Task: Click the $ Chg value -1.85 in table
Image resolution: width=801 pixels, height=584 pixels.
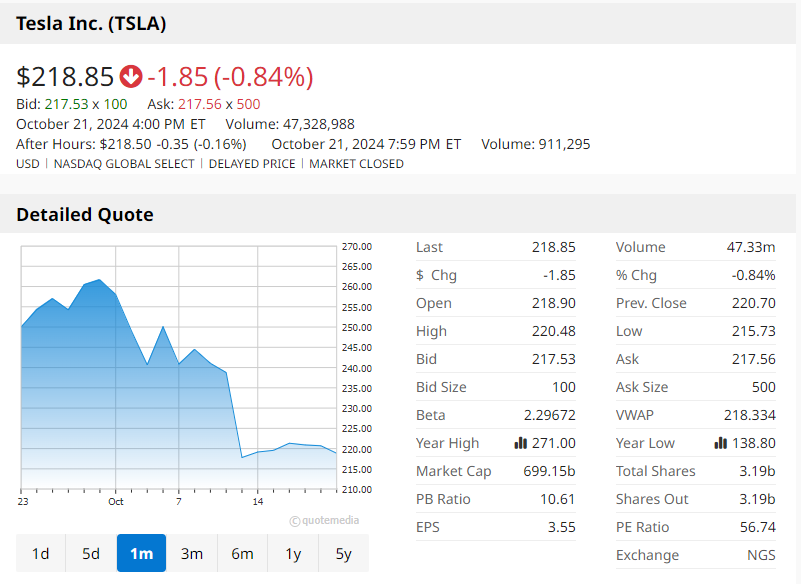Action: pyautogui.click(x=559, y=275)
